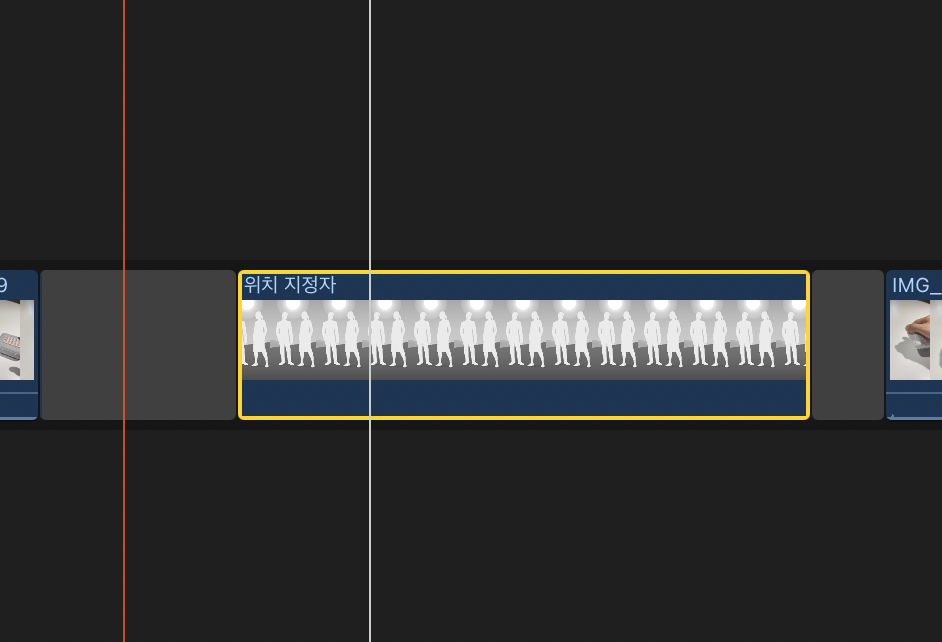Click audio strip under the IMG_ thumbnail
Image resolution: width=942 pixels, height=642 pixels.
(x=914, y=405)
